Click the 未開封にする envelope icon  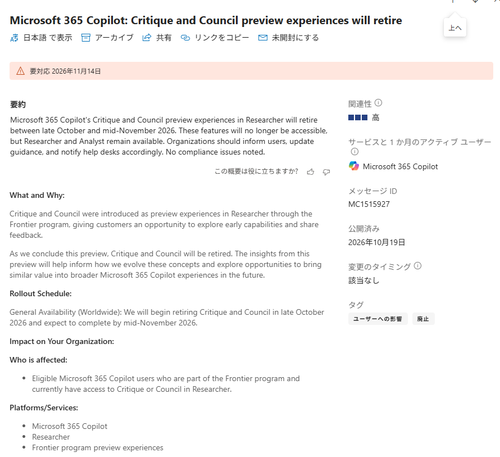pos(263,38)
